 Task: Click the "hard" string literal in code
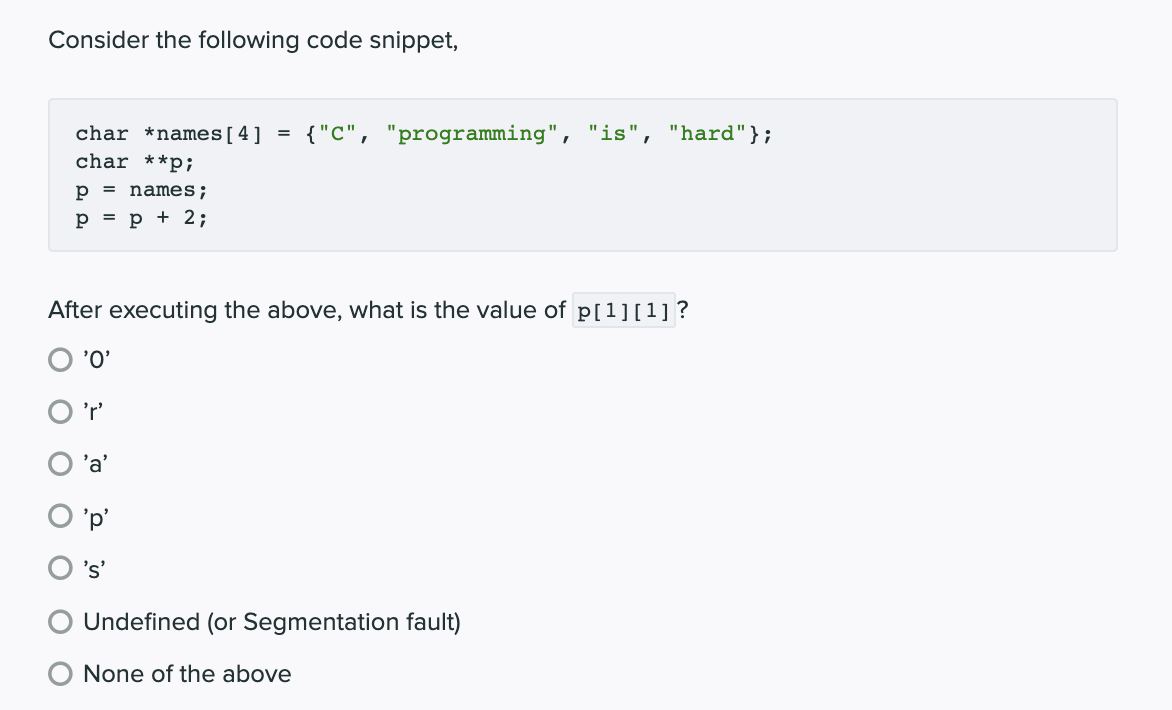pos(707,134)
